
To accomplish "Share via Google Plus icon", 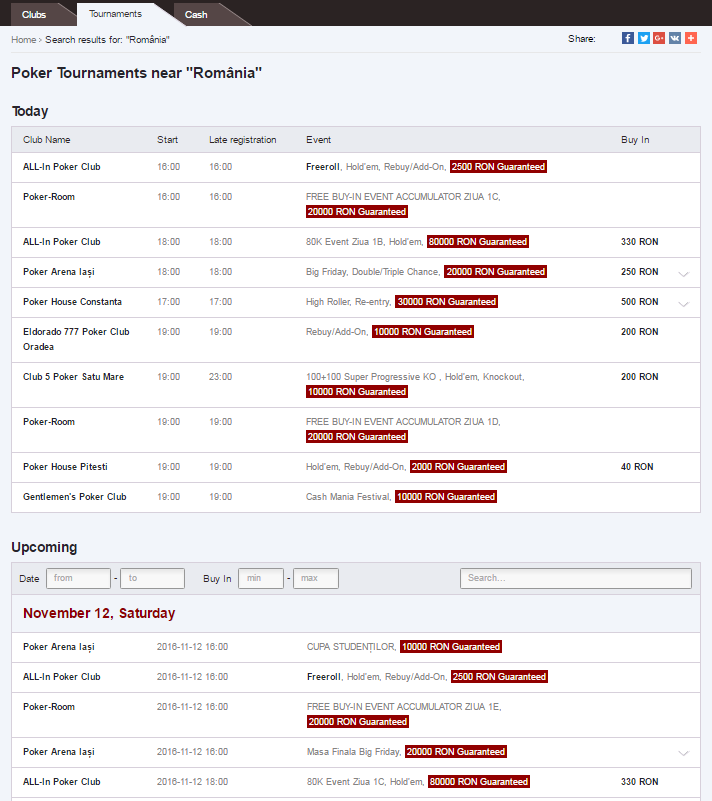I will click(x=659, y=38).
